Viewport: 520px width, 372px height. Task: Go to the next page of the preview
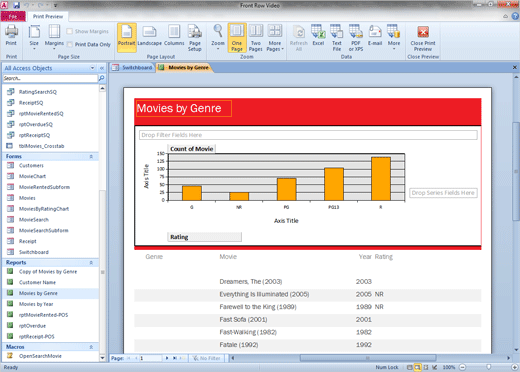(167, 358)
